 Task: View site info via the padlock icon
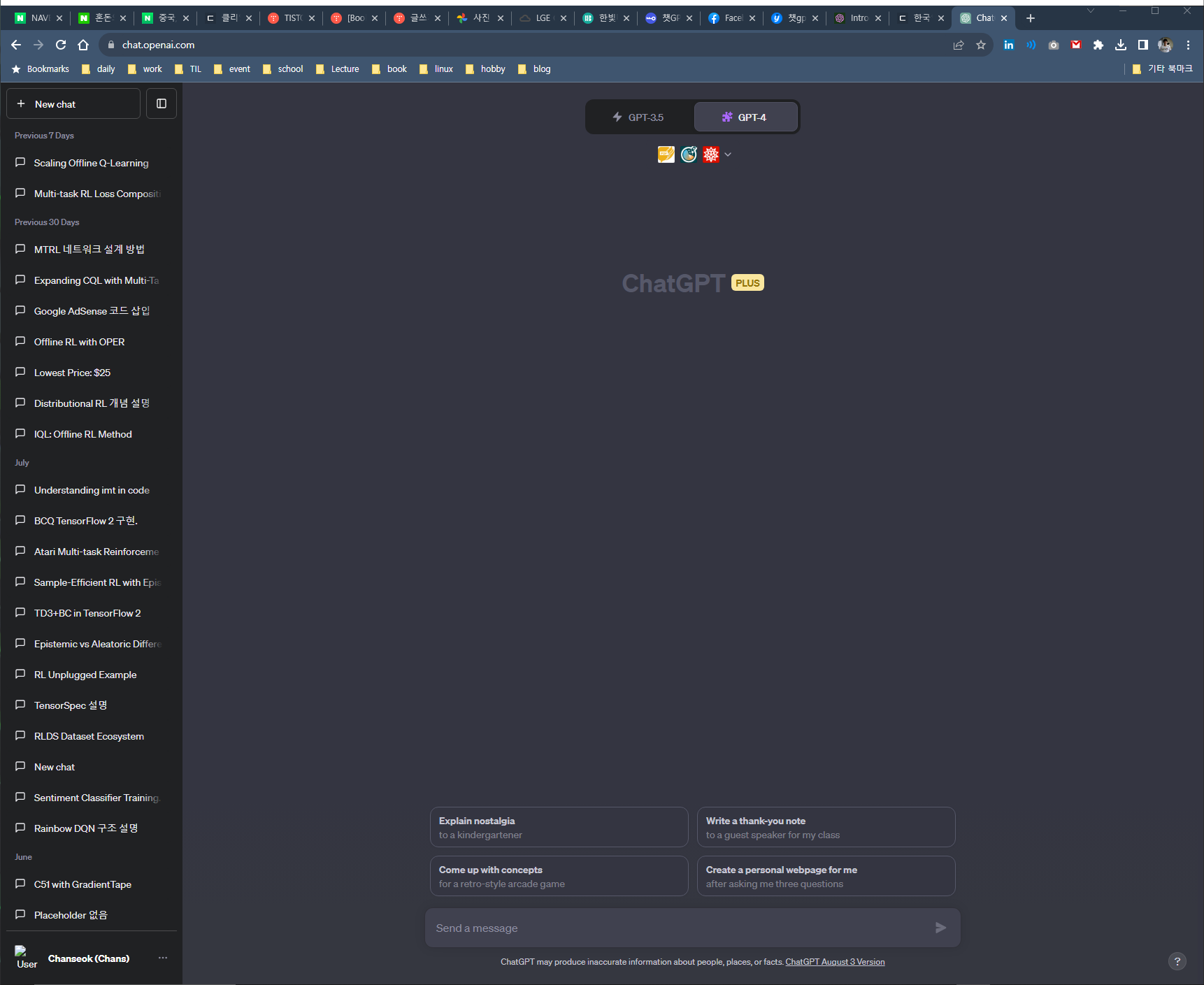coord(110,45)
